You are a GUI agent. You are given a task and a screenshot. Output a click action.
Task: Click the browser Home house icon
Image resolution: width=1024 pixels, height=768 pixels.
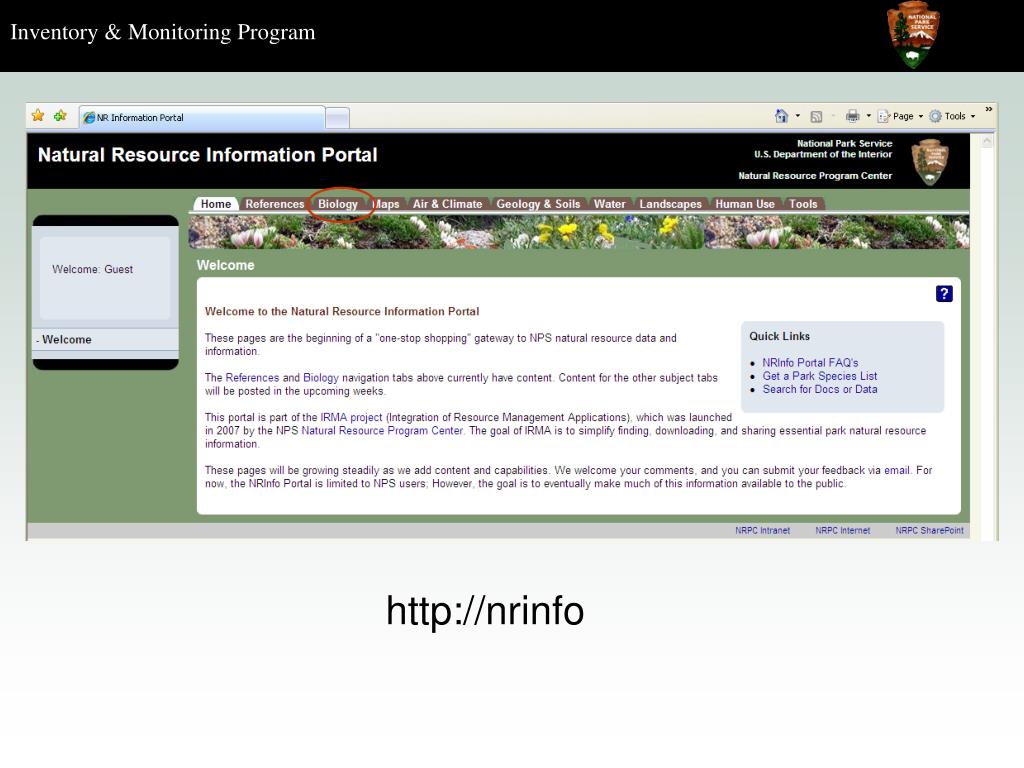(781, 116)
